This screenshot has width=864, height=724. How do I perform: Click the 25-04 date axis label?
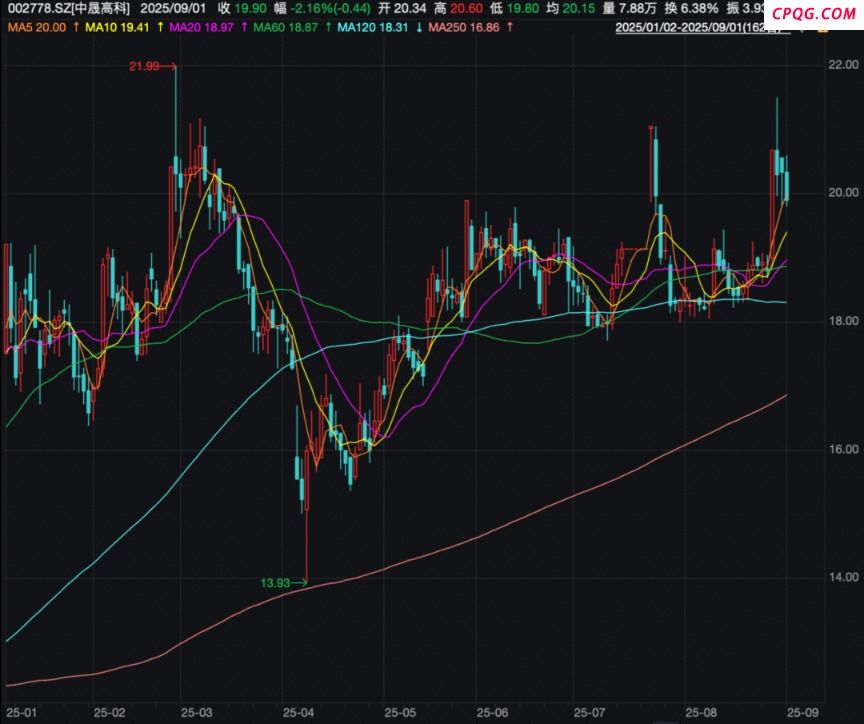click(298, 712)
